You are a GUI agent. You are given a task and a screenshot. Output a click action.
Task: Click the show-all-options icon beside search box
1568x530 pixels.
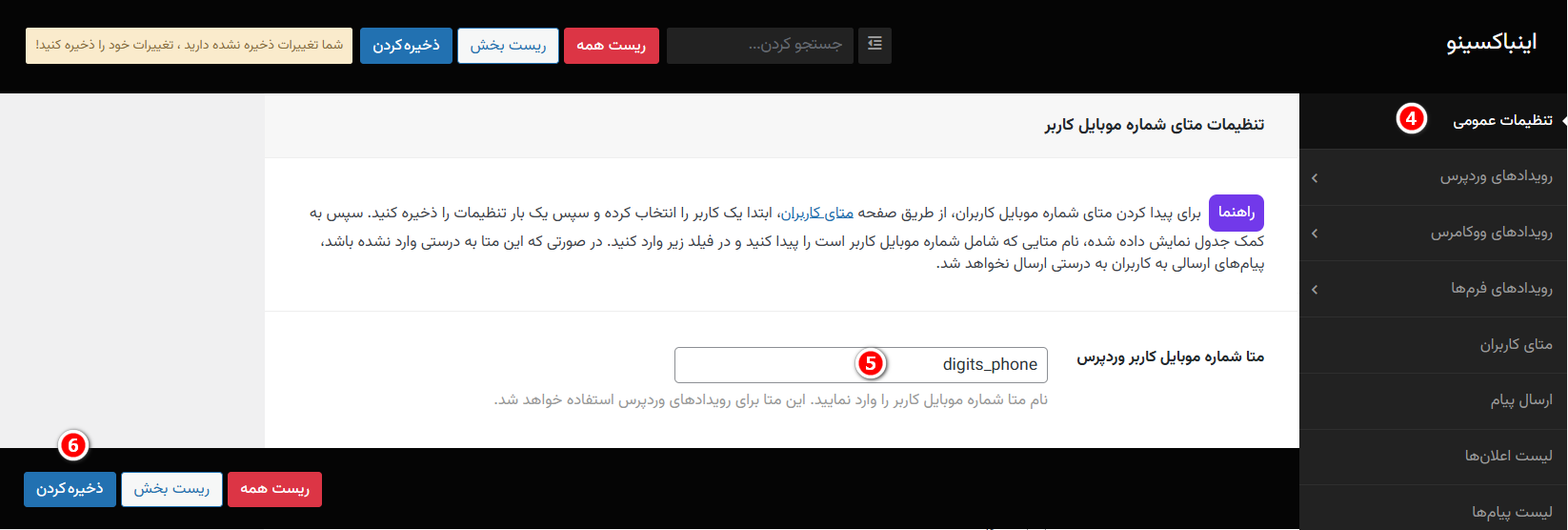[874, 45]
